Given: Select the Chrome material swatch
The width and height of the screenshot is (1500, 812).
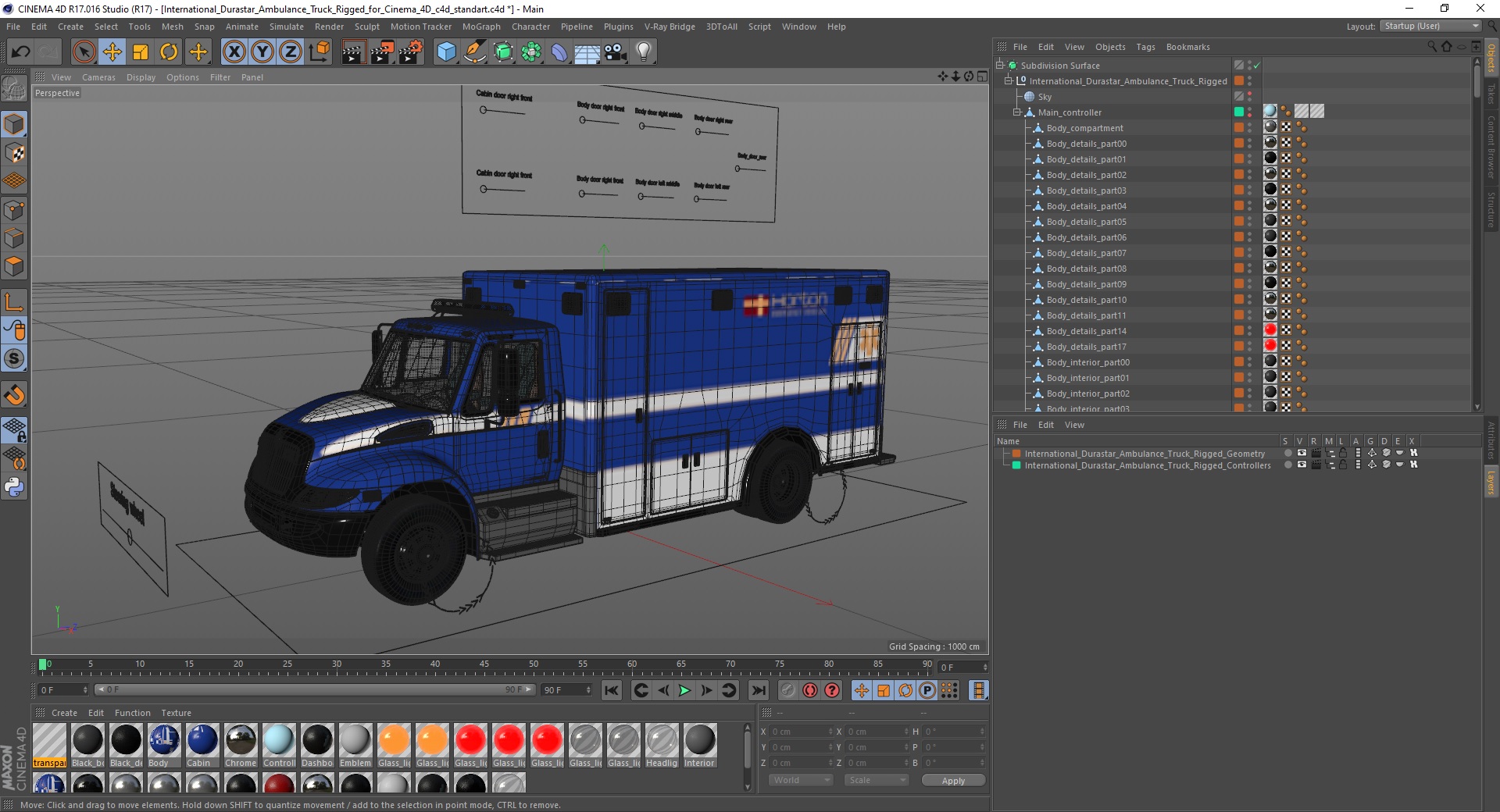Looking at the screenshot, I should click(241, 746).
